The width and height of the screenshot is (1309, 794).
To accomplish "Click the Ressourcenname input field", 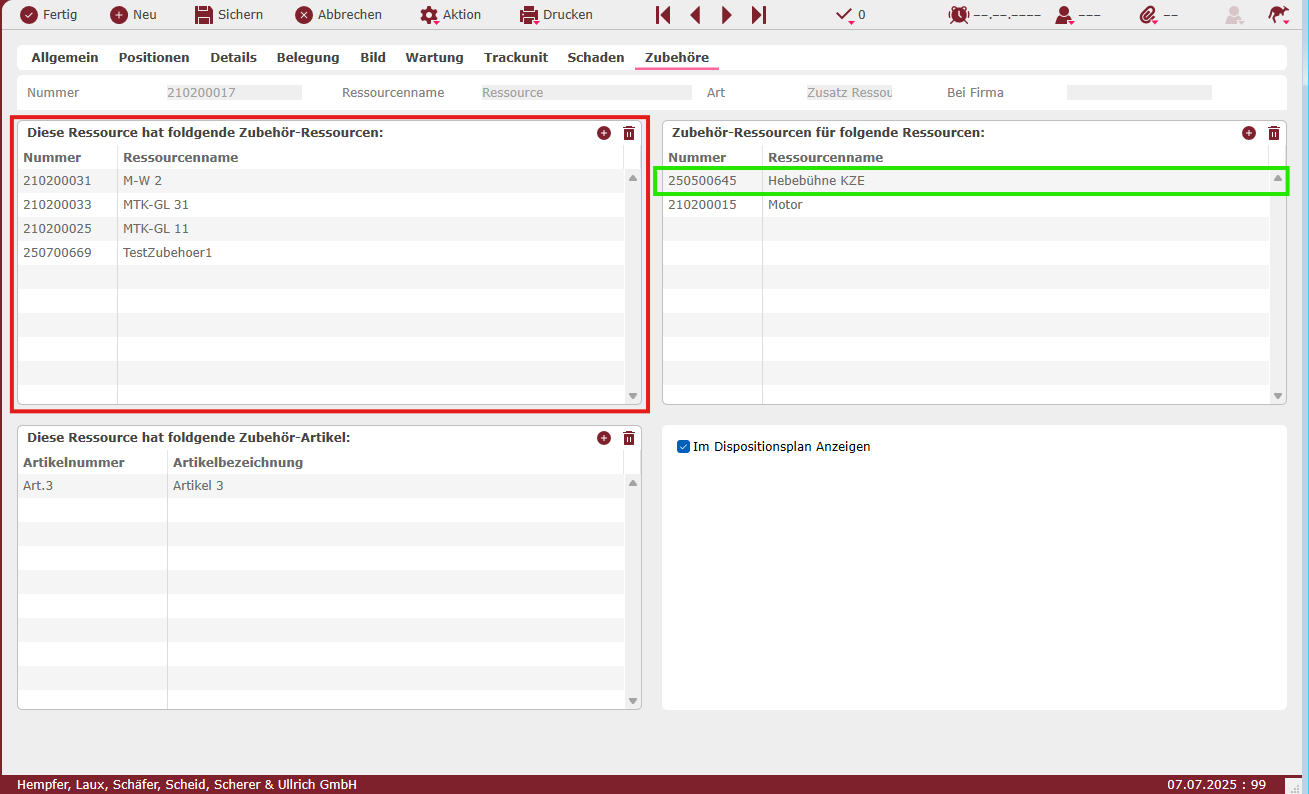I will (x=586, y=92).
